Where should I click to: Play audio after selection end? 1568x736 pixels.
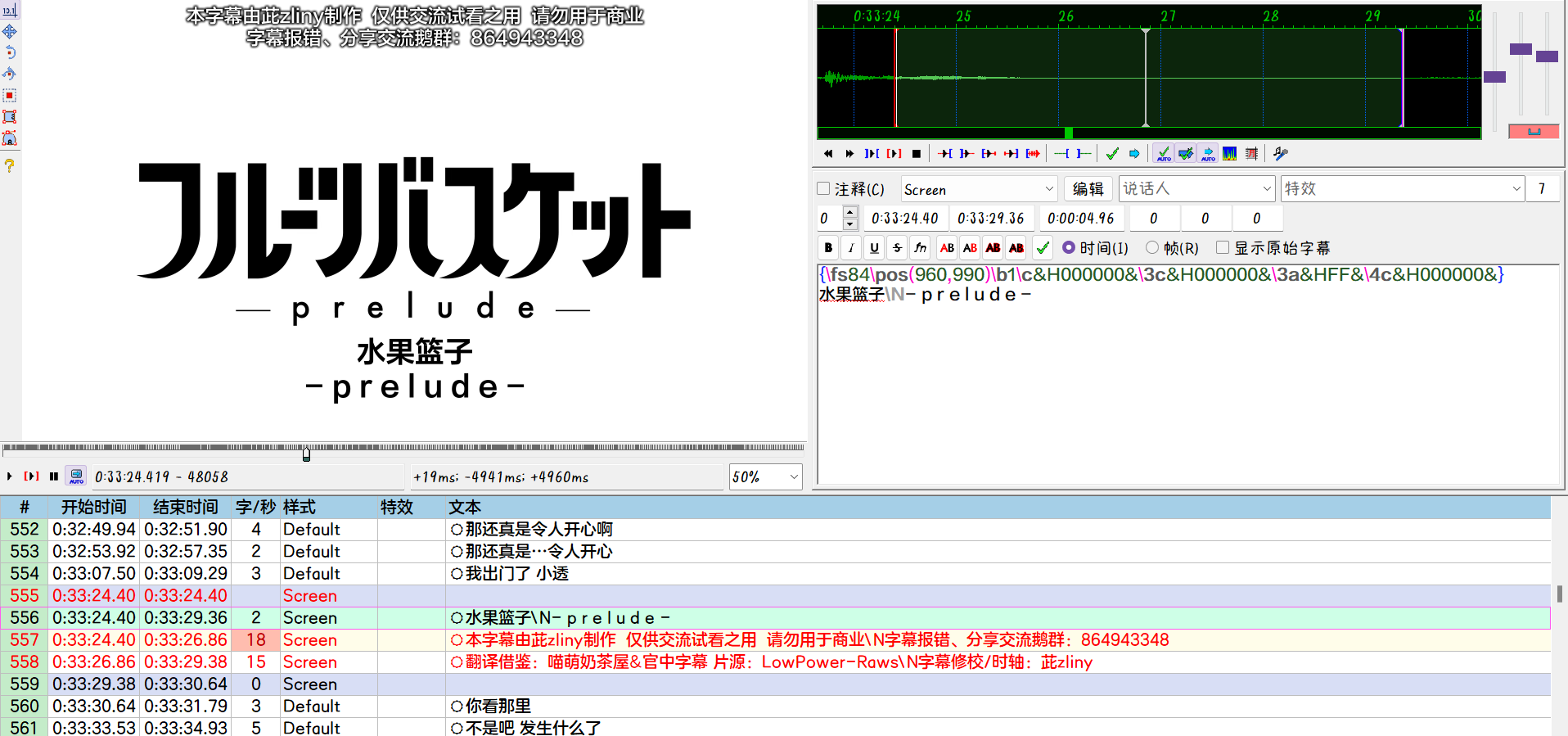click(966, 153)
